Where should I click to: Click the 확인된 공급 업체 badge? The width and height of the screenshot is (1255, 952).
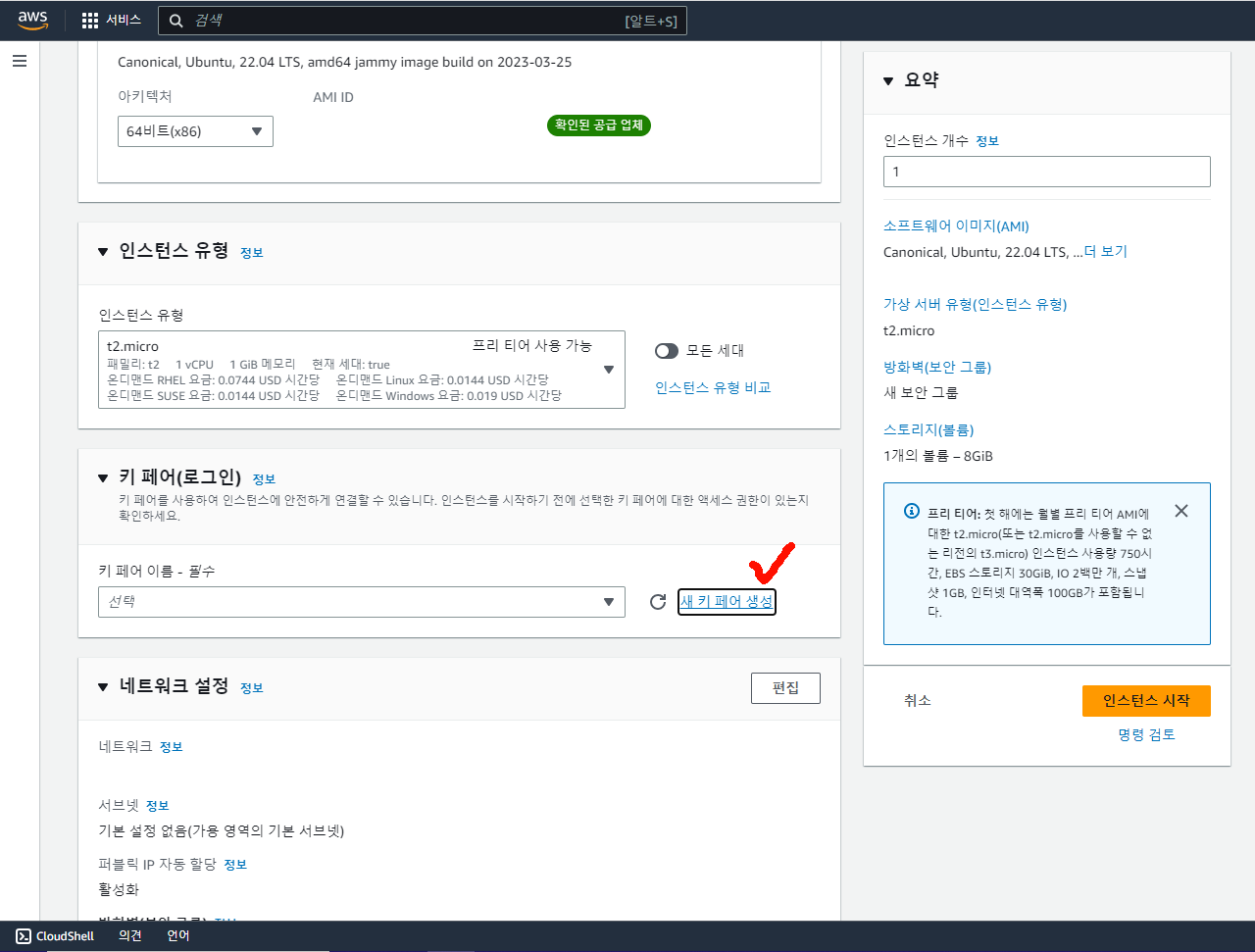[599, 125]
